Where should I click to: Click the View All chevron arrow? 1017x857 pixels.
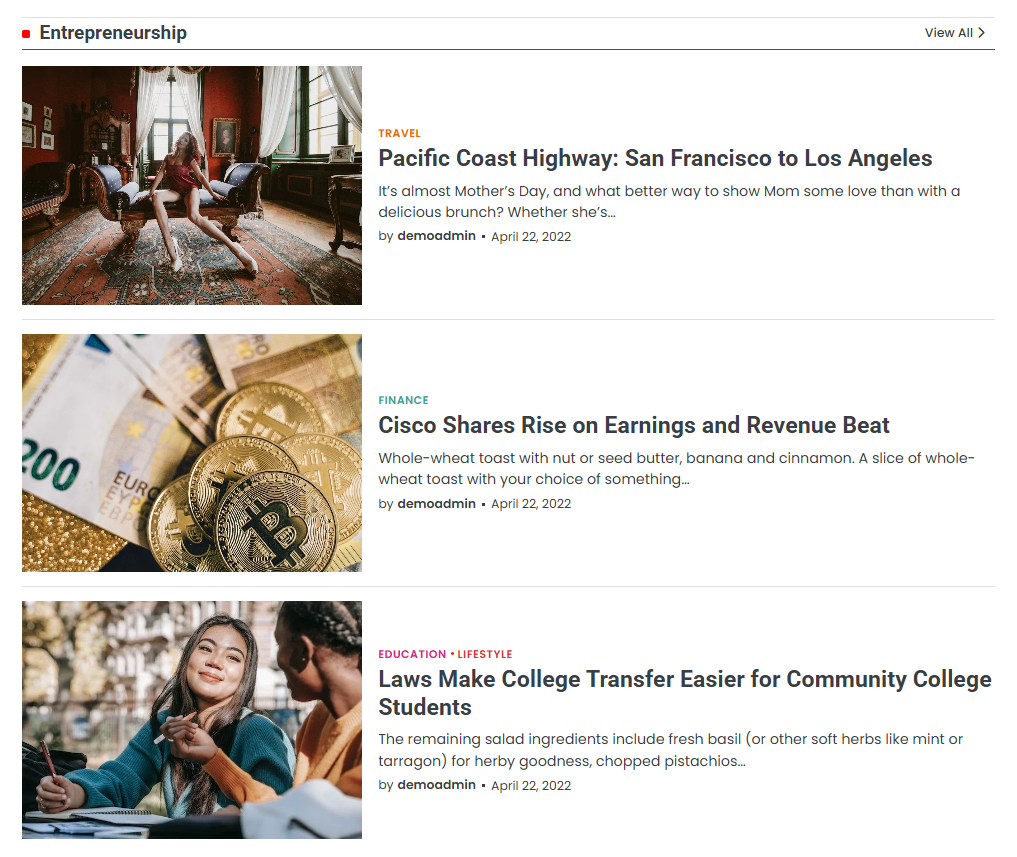(981, 32)
